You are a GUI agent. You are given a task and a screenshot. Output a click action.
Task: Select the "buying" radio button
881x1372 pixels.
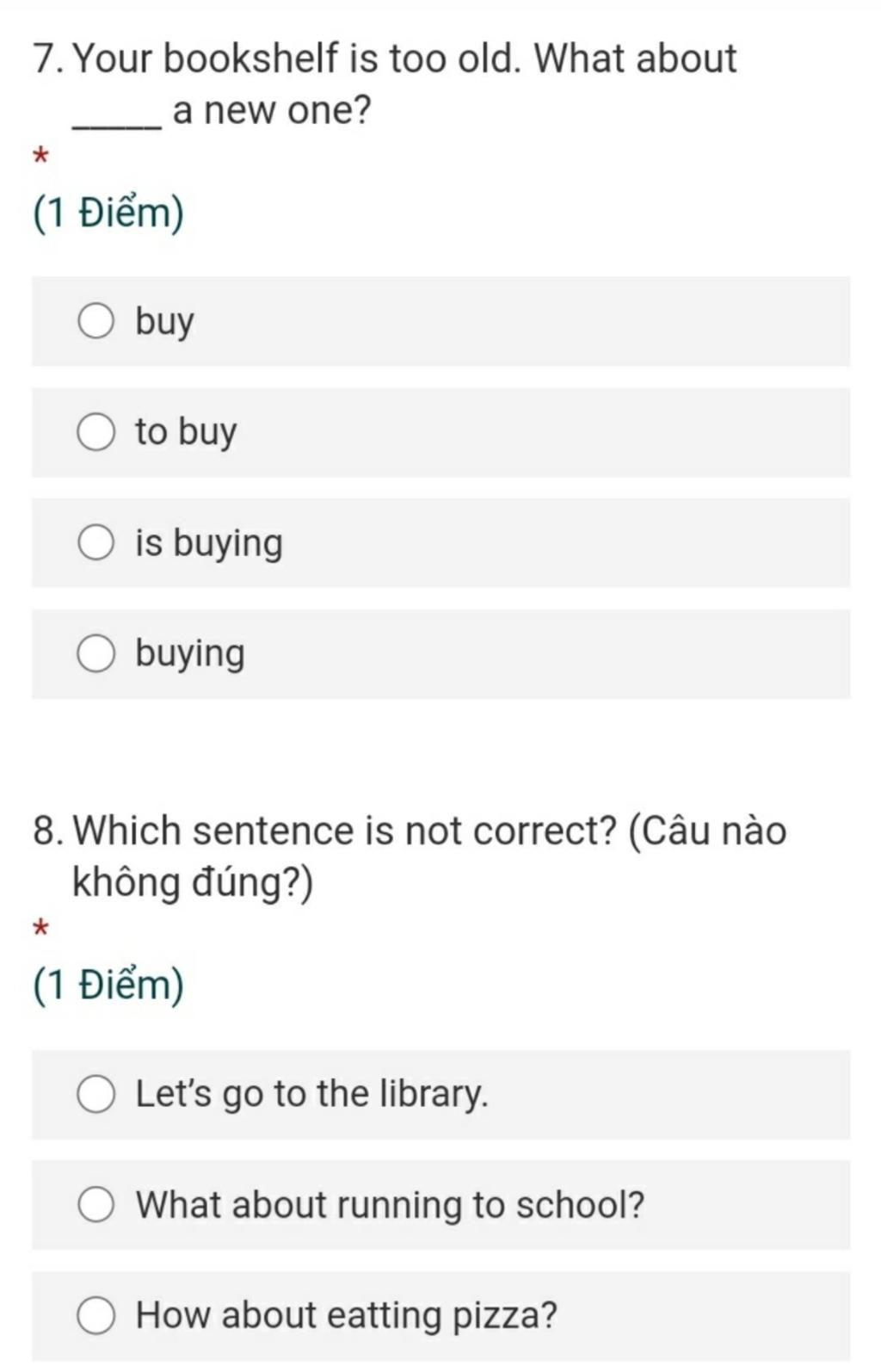click(95, 654)
